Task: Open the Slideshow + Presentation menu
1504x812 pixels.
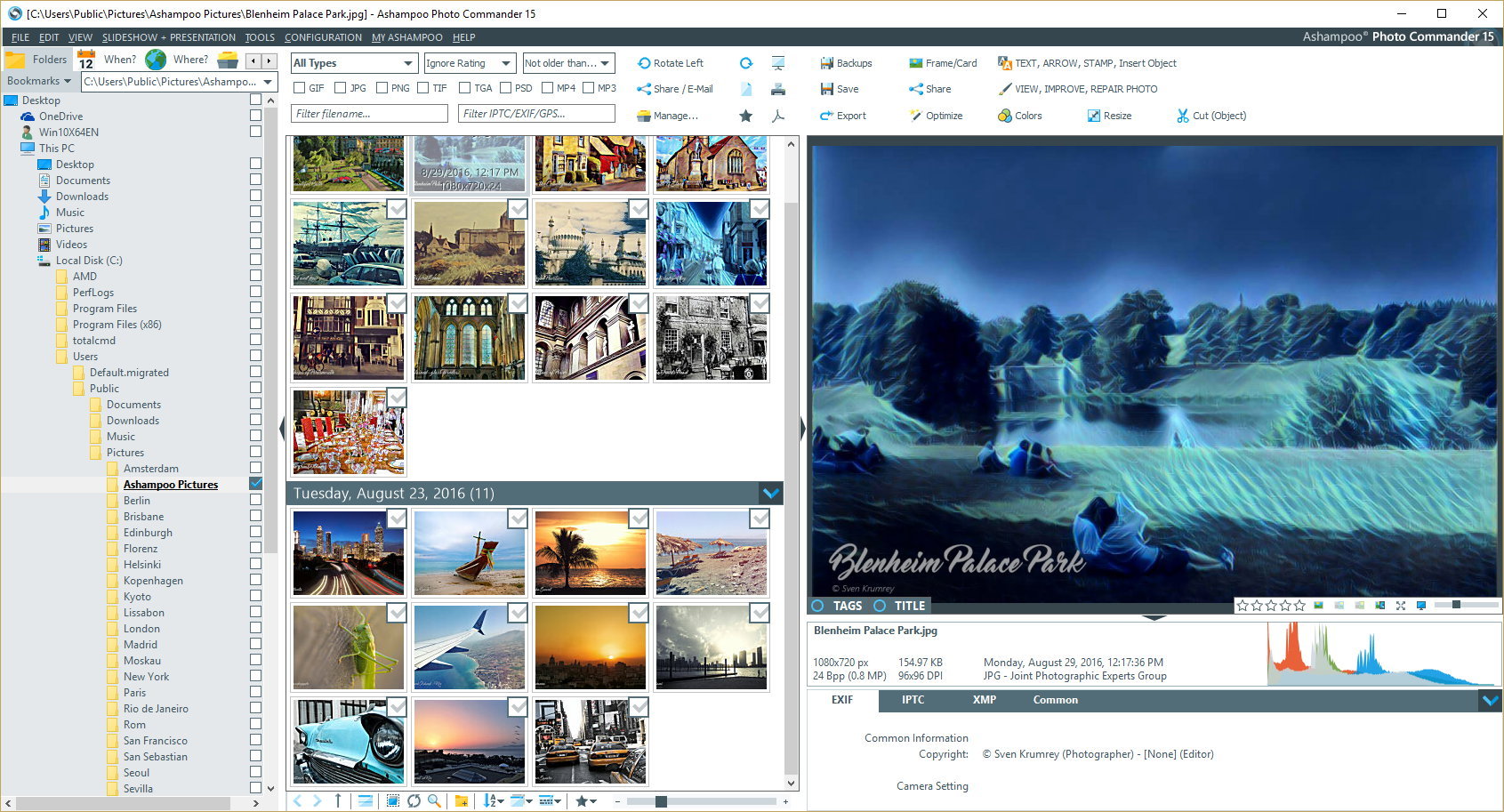Action: [x=168, y=37]
